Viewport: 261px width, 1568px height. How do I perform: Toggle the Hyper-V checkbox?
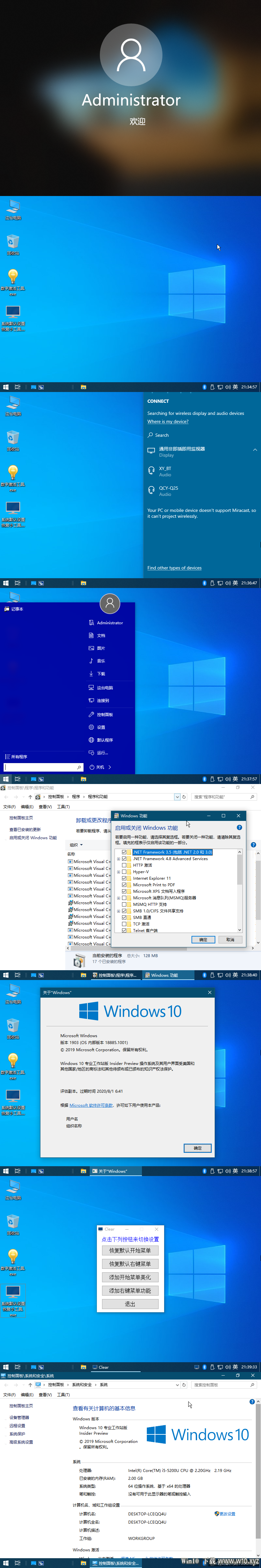(124, 872)
